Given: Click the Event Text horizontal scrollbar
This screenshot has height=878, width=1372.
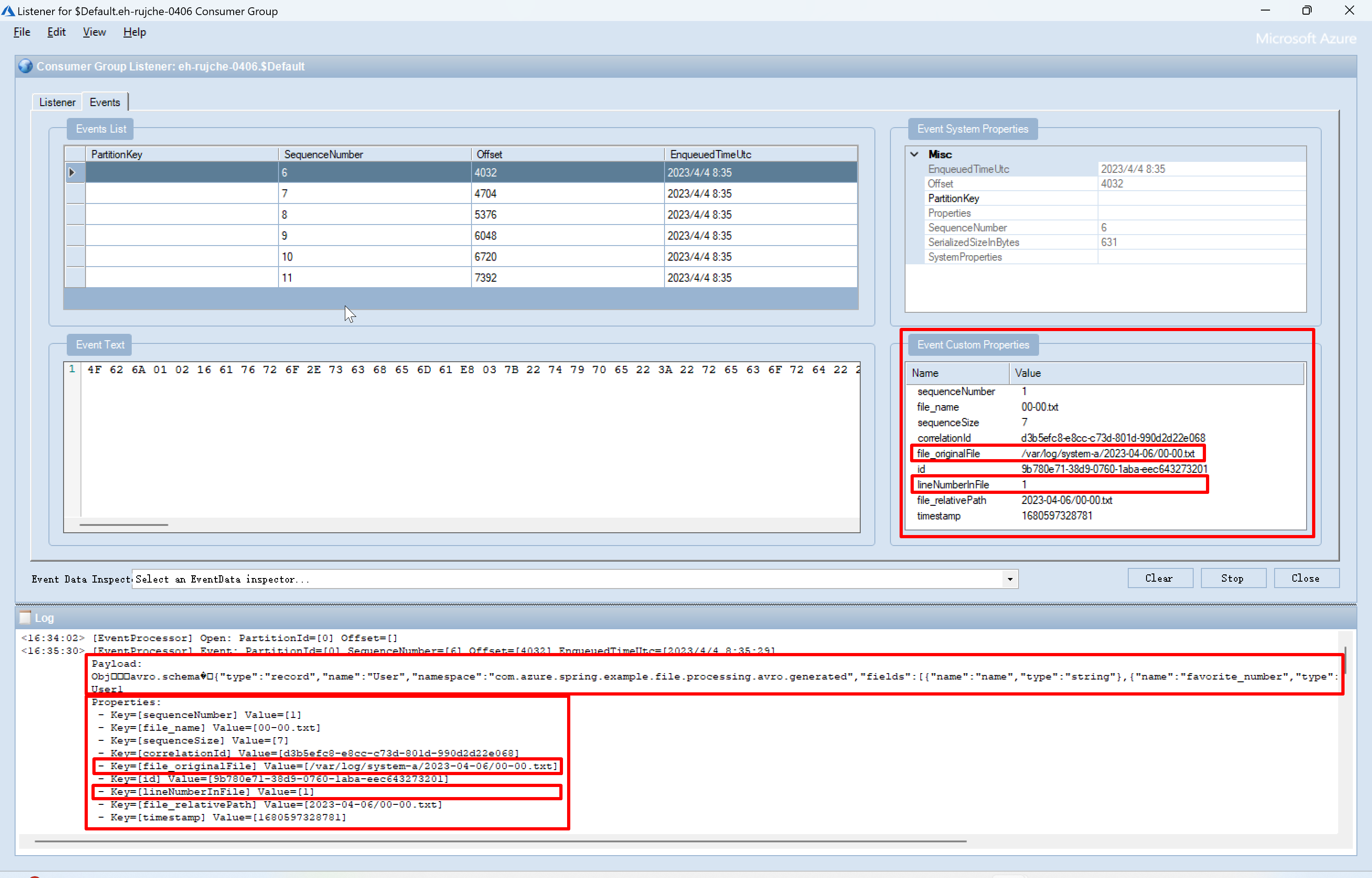Looking at the screenshot, I should [x=124, y=525].
